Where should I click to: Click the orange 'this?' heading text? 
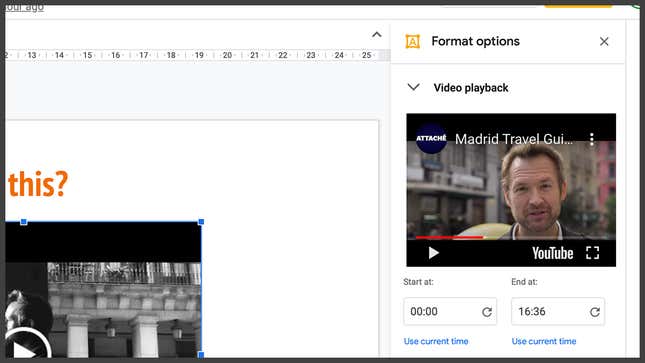pos(38,184)
